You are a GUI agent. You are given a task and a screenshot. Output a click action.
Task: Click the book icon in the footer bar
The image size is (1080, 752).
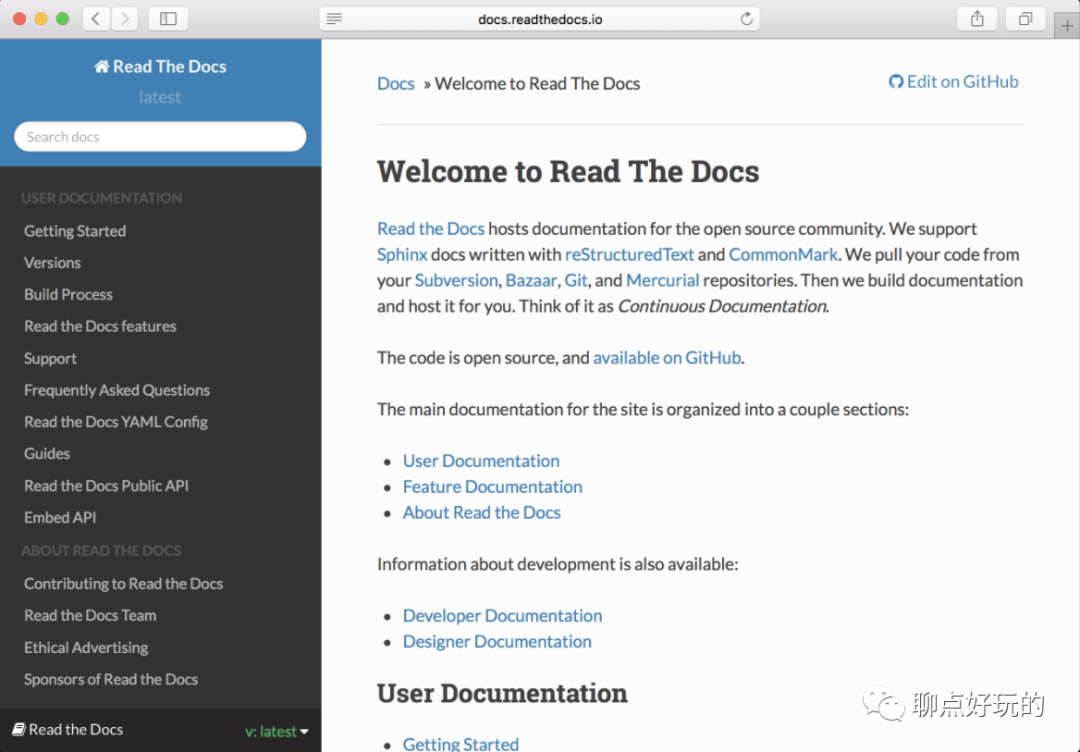point(19,729)
